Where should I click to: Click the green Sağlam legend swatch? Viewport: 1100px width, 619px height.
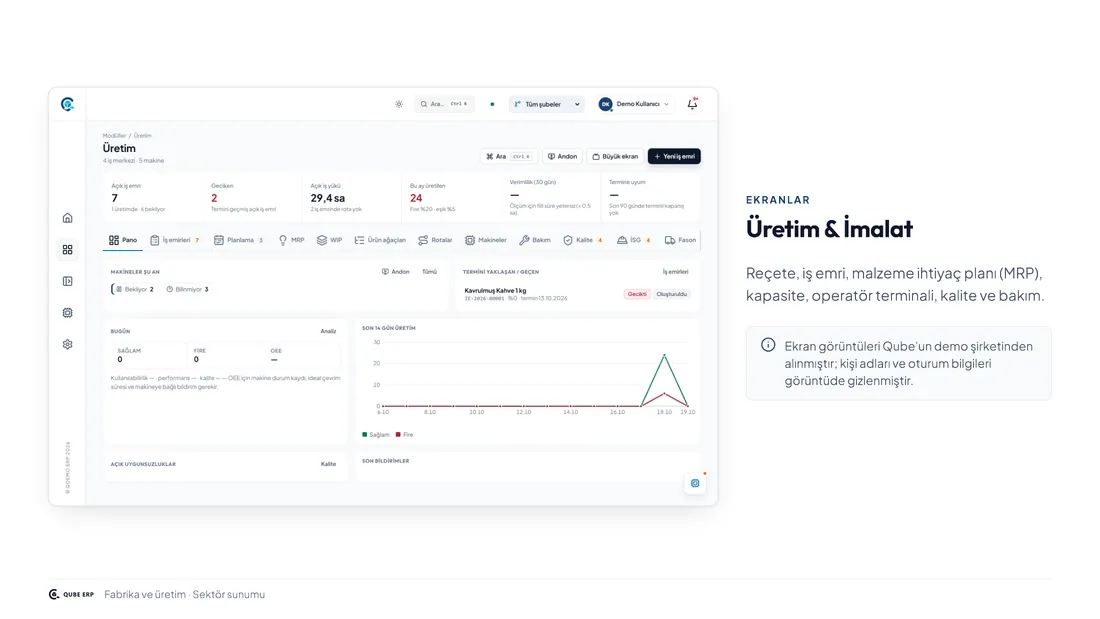coord(365,434)
